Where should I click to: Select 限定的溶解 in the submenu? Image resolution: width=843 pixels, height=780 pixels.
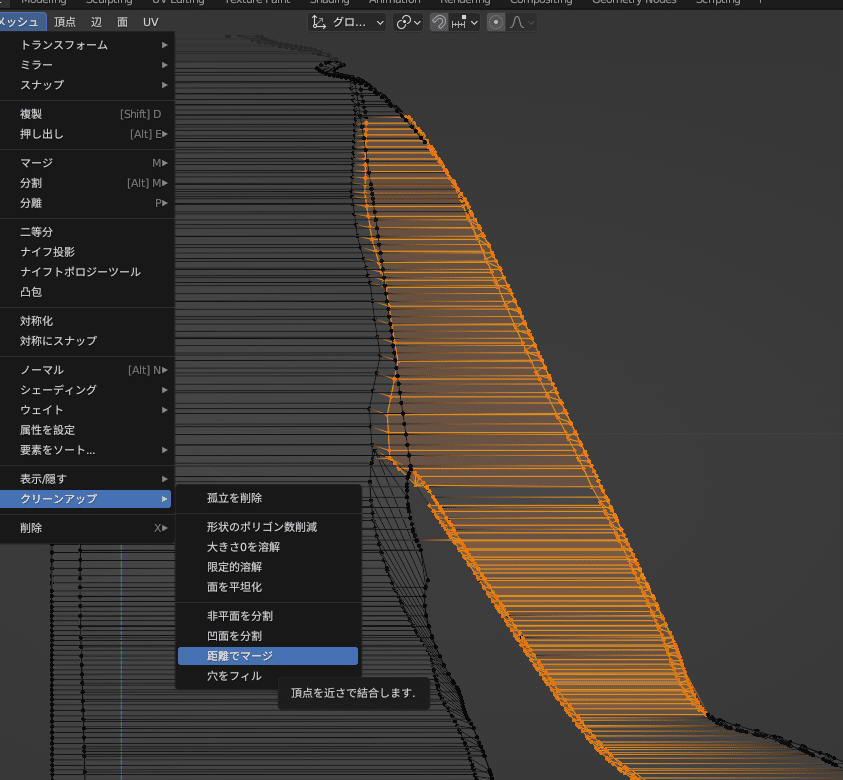tap(268, 567)
